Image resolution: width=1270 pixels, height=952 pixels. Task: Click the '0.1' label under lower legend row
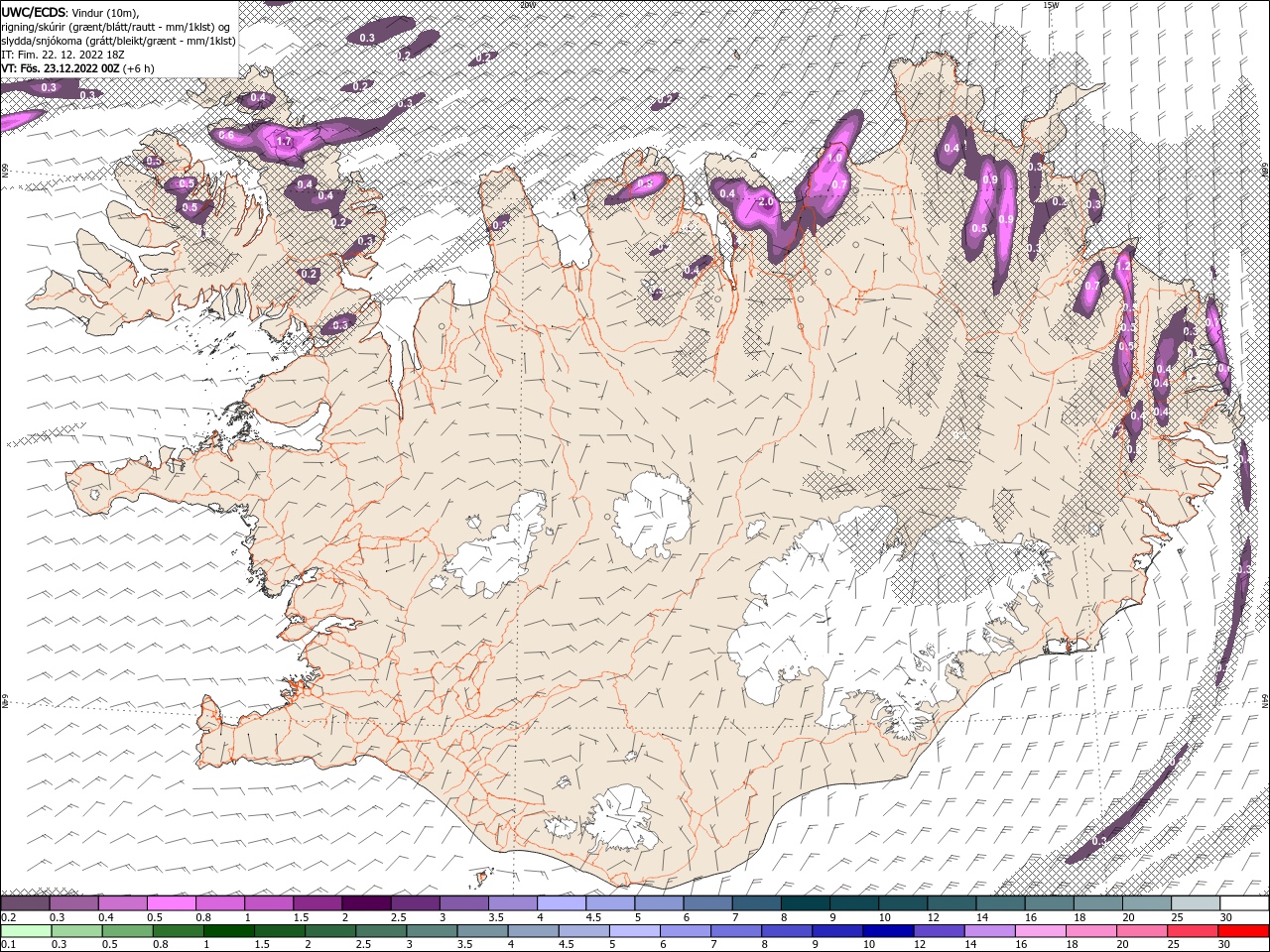coord(7,945)
